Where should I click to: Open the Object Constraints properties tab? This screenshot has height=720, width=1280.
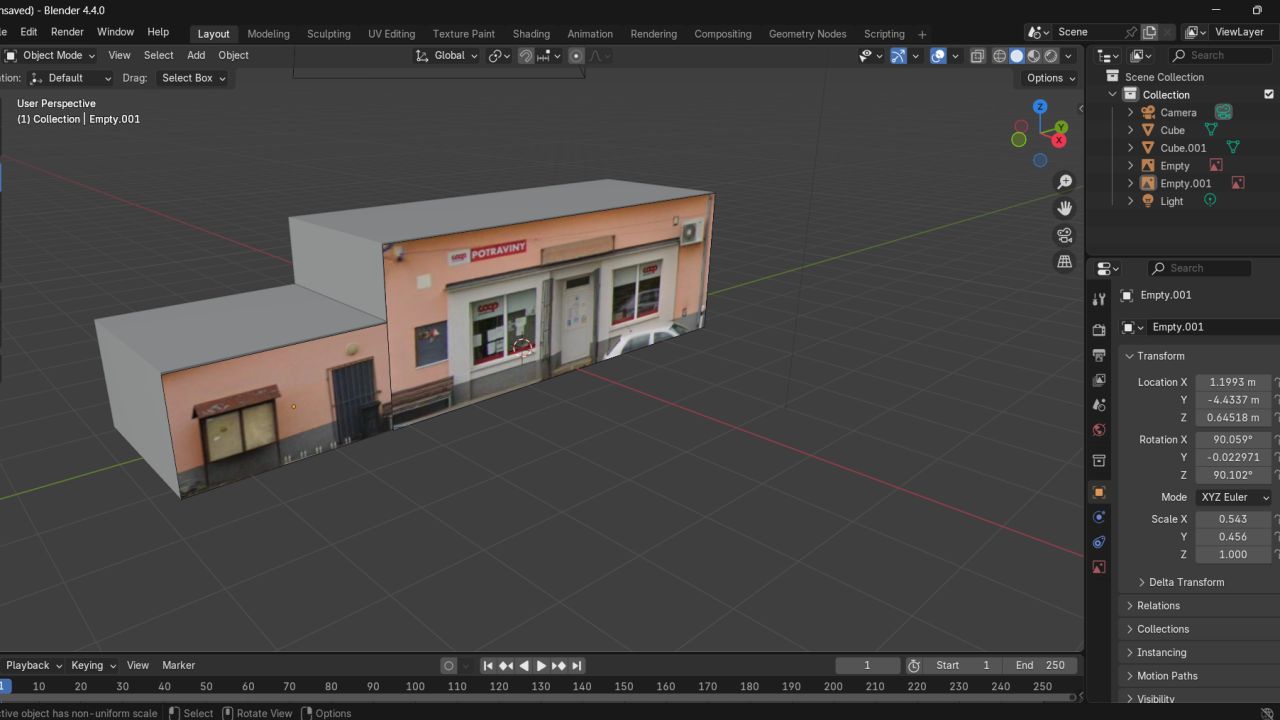(x=1099, y=542)
